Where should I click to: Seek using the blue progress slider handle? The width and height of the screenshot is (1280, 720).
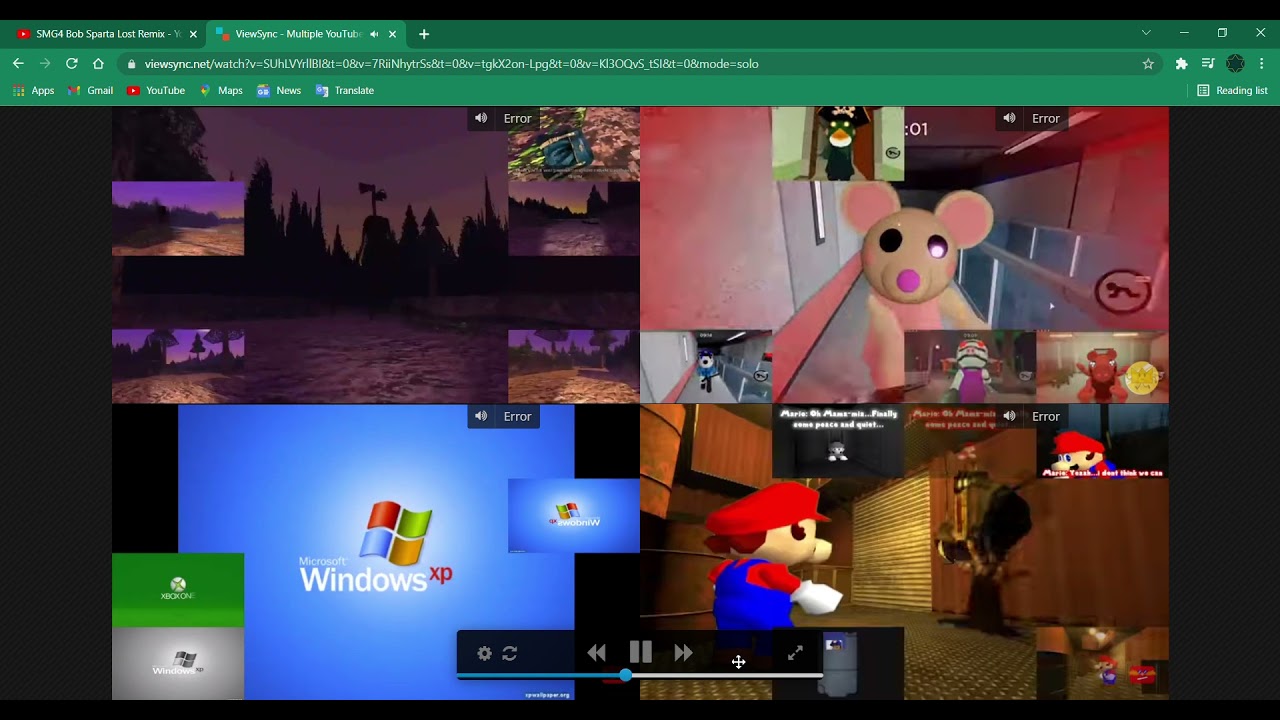tap(625, 676)
